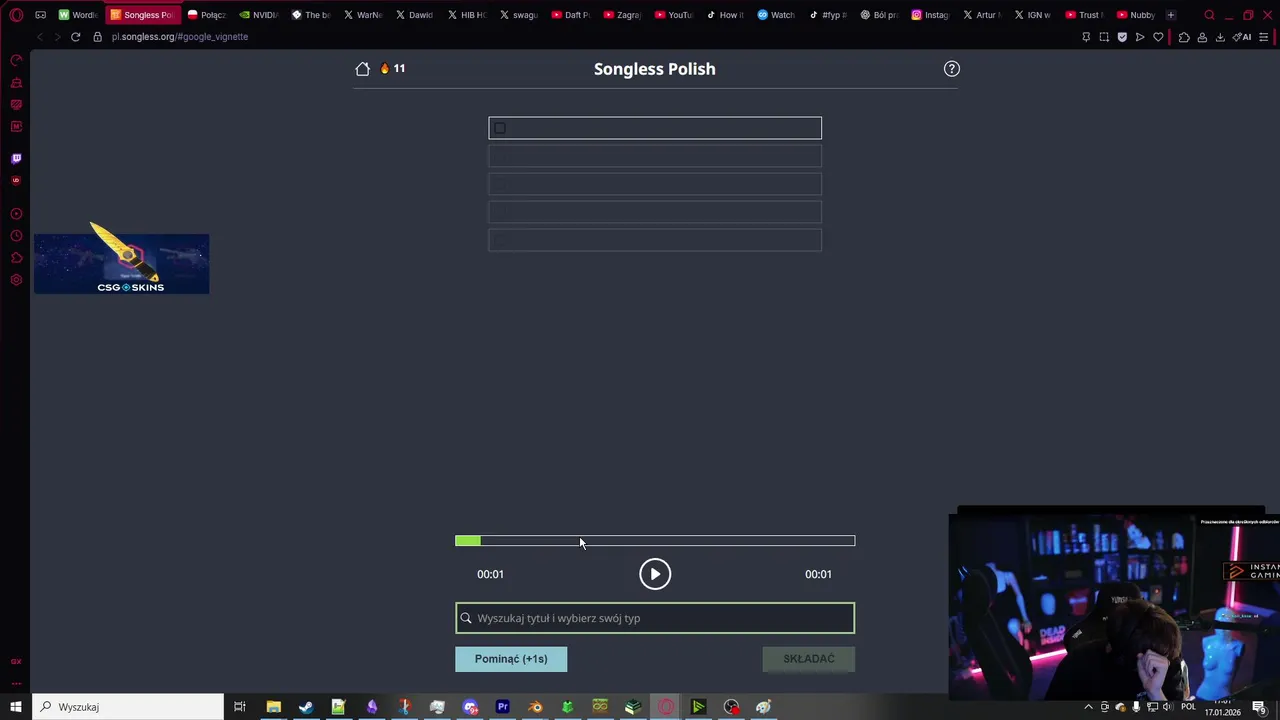Play the song snippet

[655, 574]
